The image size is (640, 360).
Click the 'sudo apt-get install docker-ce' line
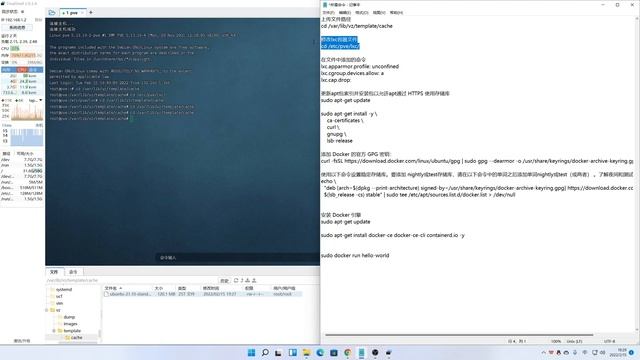(393, 235)
